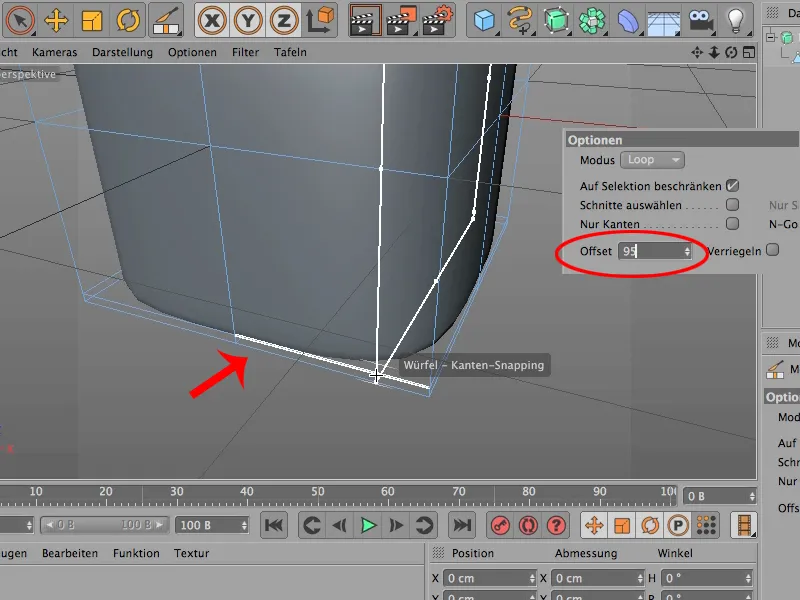Click the 100 B end frame field

[x=212, y=525]
